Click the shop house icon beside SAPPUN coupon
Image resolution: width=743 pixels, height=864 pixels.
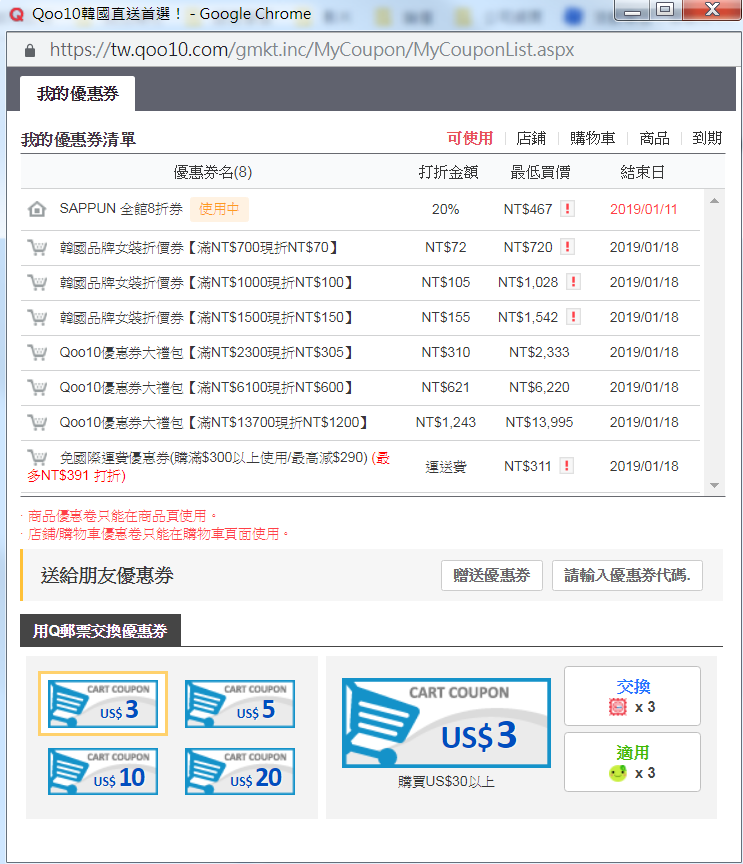tap(37, 209)
